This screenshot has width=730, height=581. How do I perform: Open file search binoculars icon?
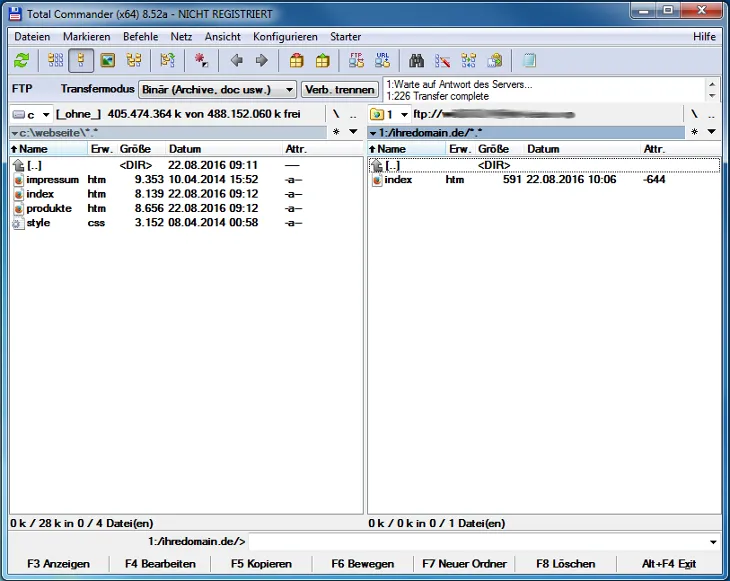[416, 61]
